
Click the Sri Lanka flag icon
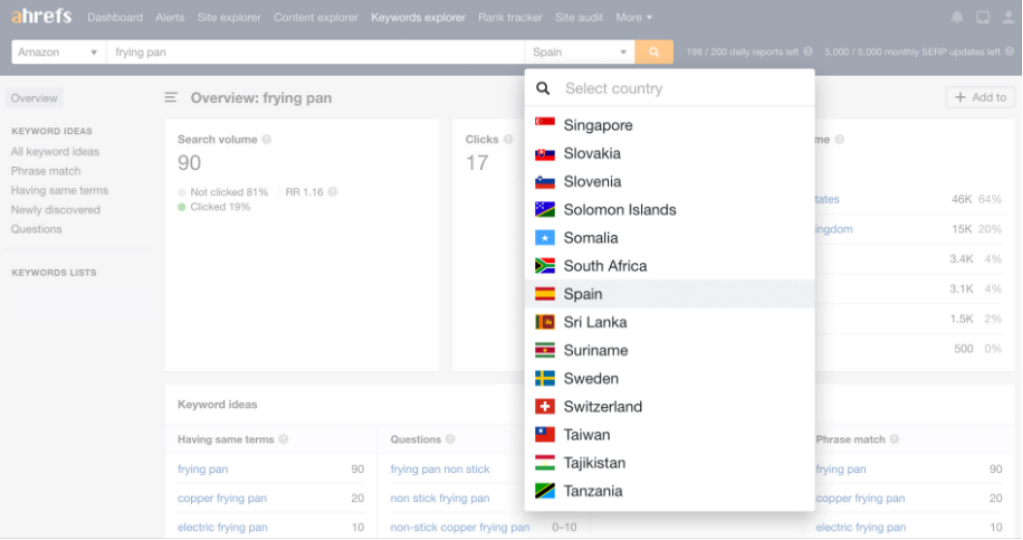point(545,322)
